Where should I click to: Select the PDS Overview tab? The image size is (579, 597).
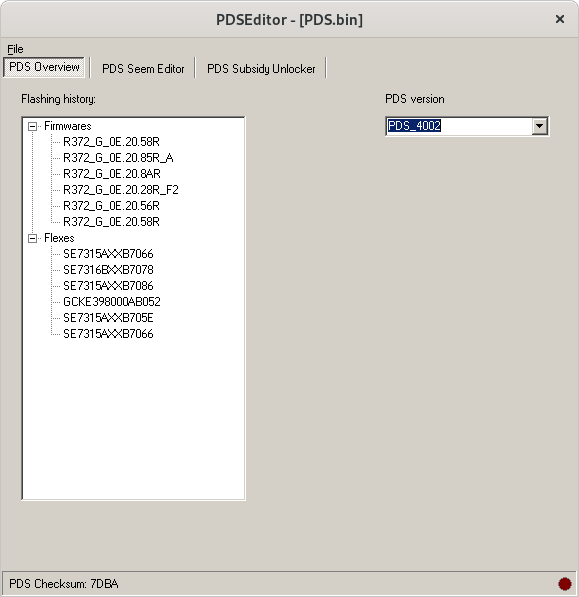[x=44, y=67]
